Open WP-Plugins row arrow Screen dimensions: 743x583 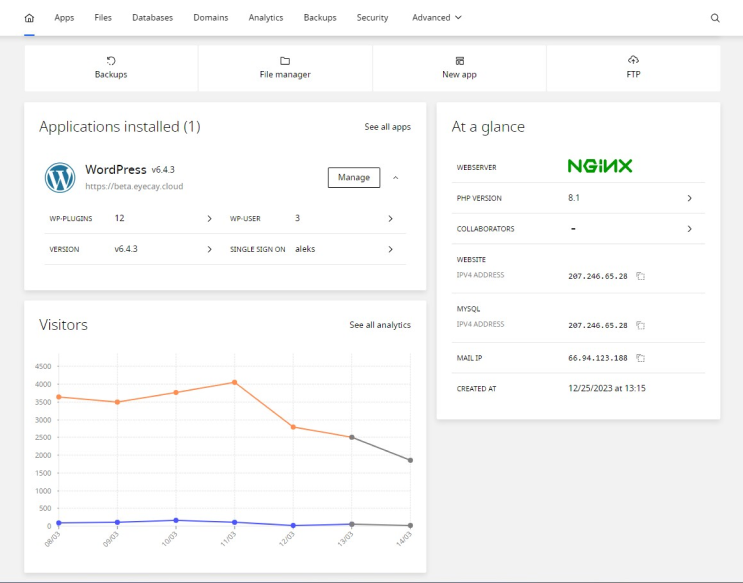(209, 219)
